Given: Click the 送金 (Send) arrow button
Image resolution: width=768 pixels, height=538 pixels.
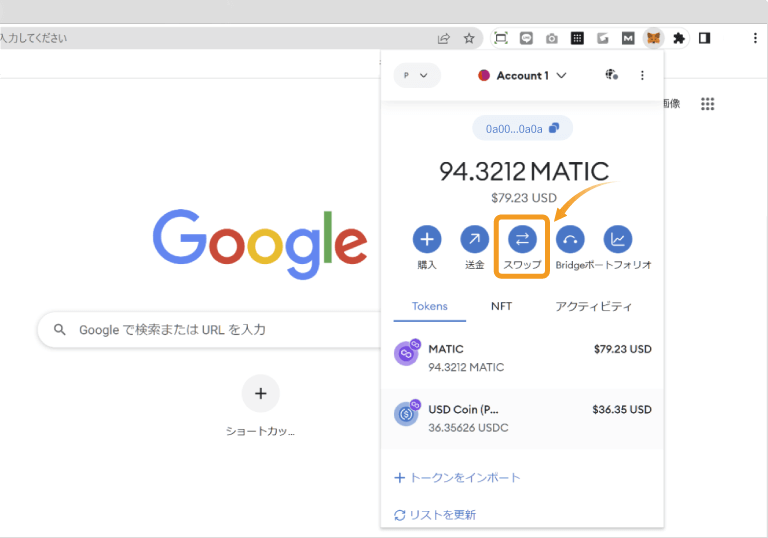Looking at the screenshot, I should click(474, 239).
